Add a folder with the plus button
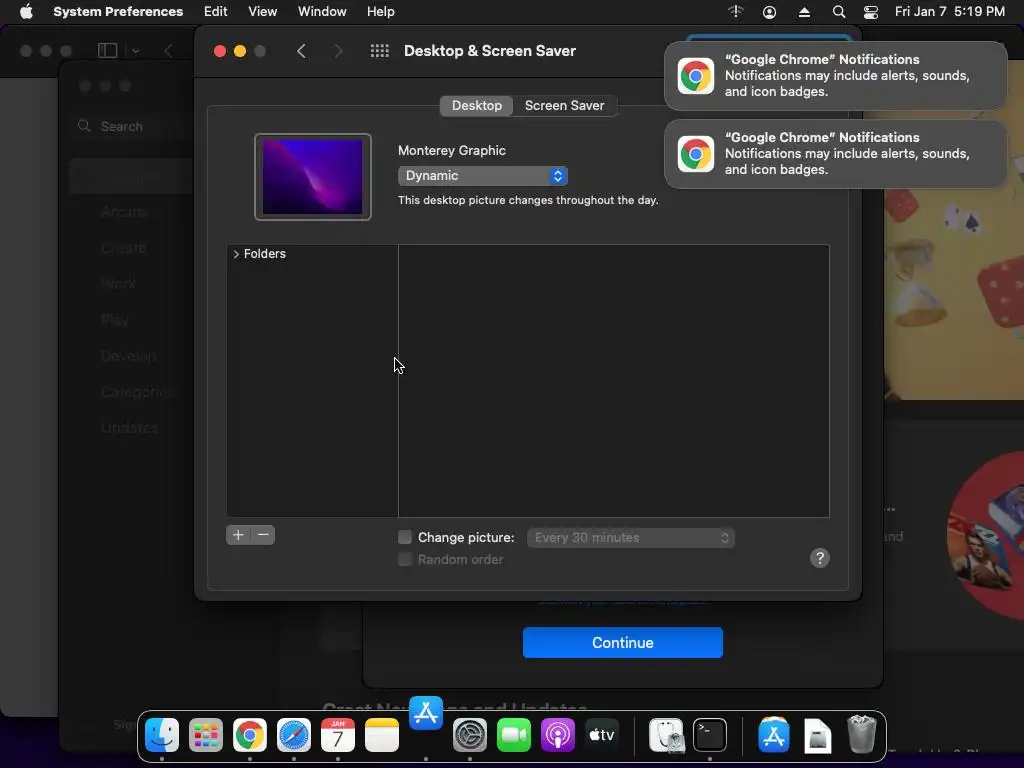1024x768 pixels. point(238,535)
